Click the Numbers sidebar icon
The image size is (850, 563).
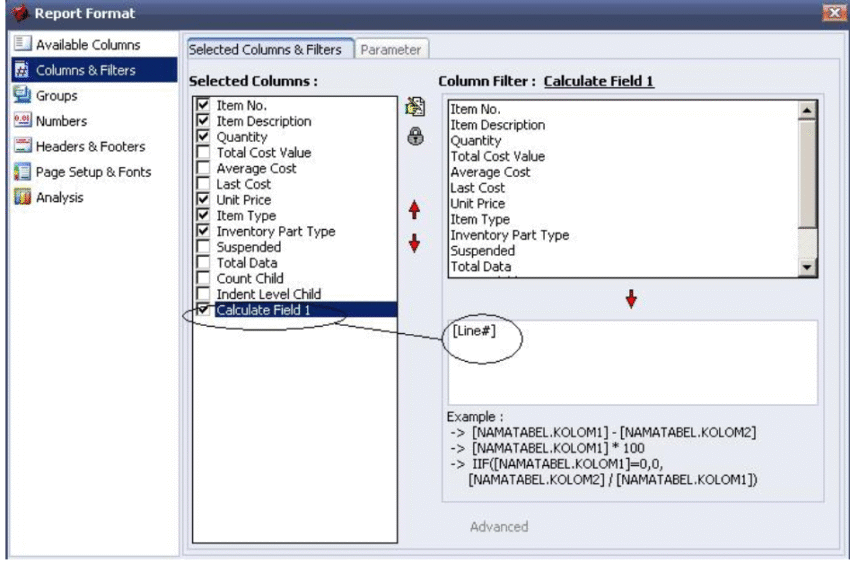[x=22, y=120]
